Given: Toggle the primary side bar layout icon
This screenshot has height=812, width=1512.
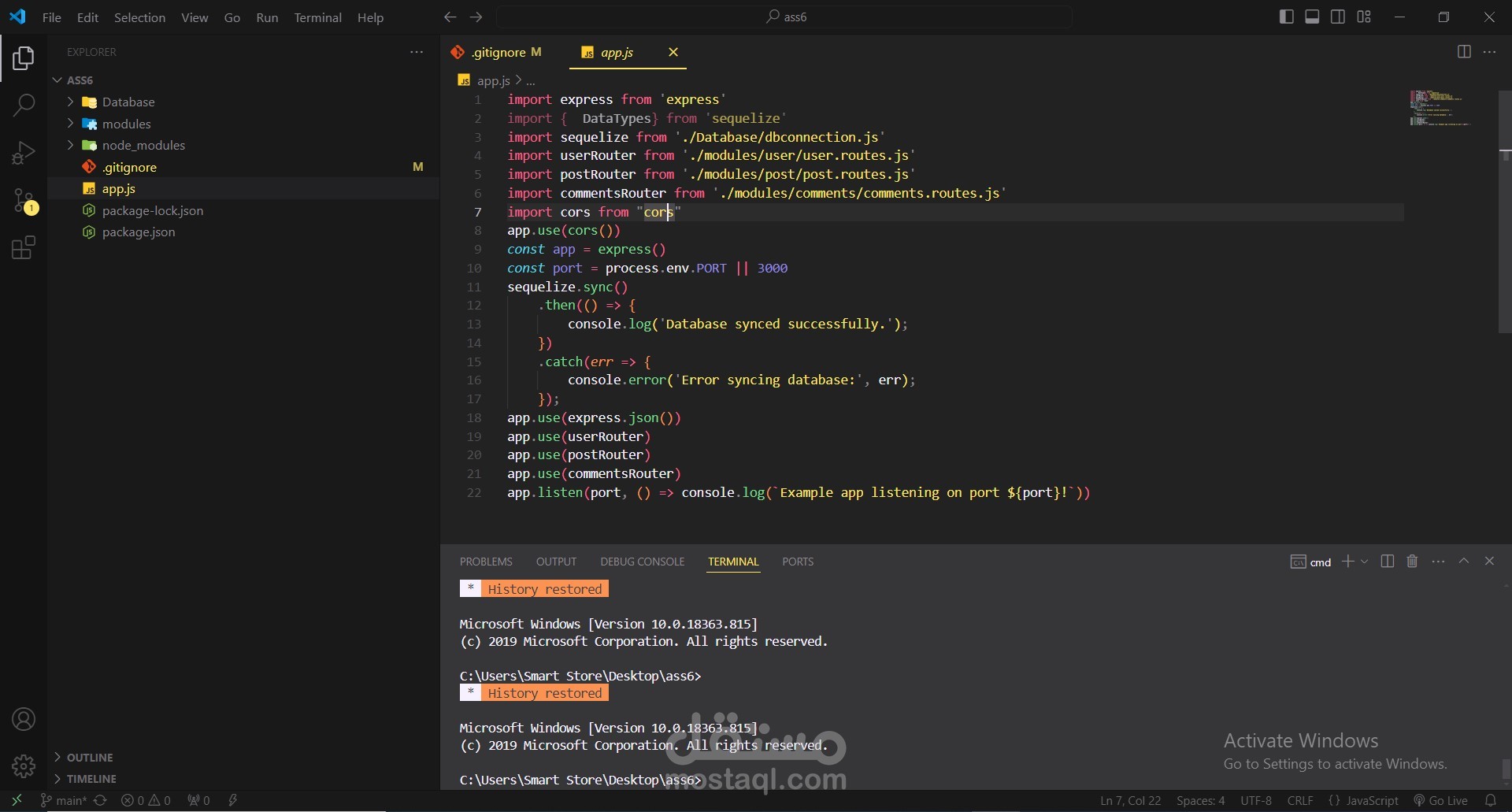Looking at the screenshot, I should [1287, 17].
